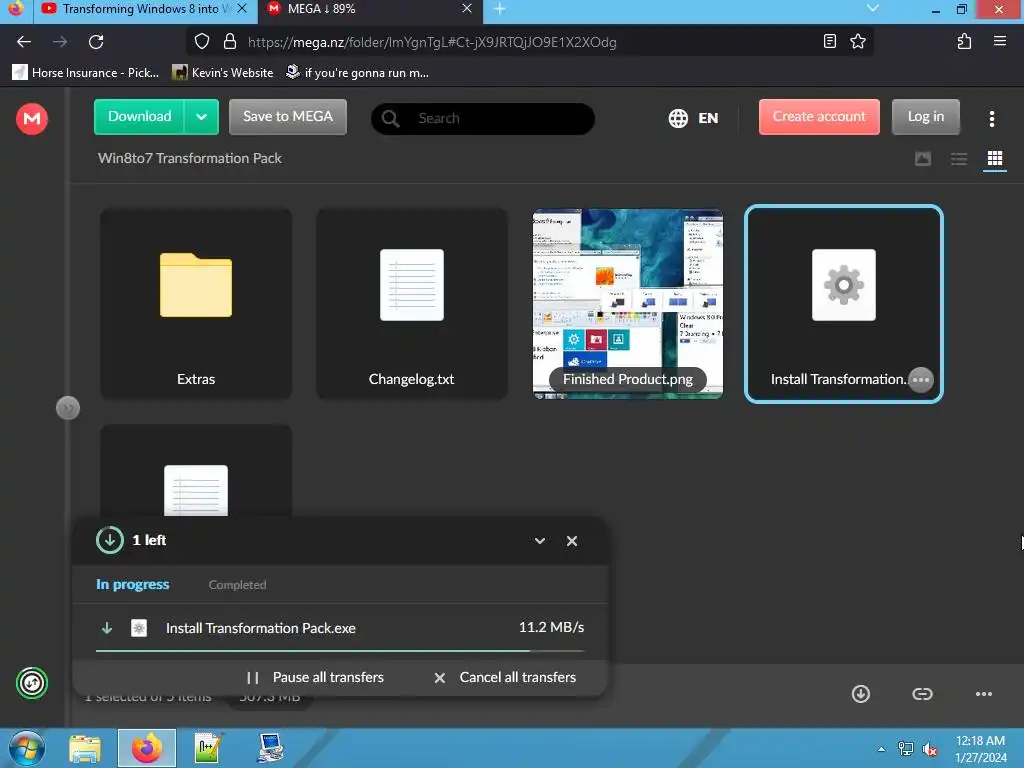Select the partially hidden text file tile
The height and width of the screenshot is (768, 1024).
[x=196, y=470]
